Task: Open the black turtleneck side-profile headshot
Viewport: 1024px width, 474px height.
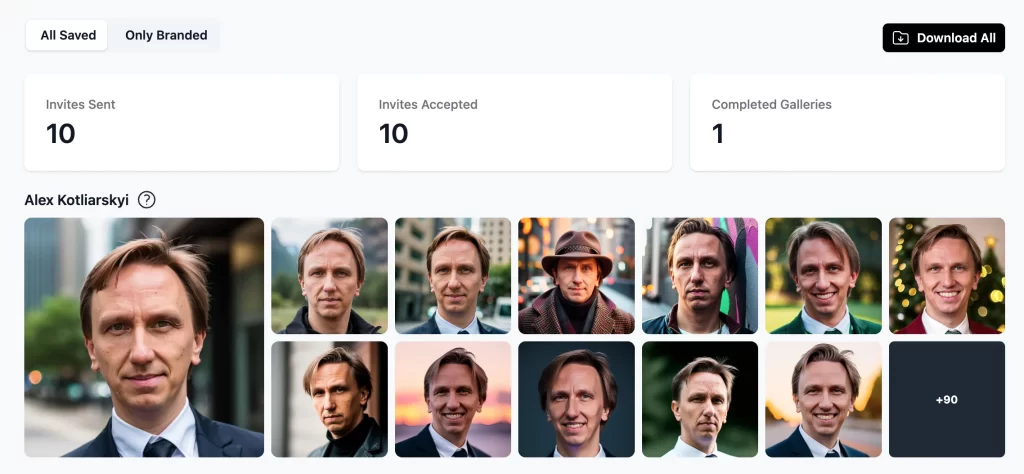Action: [x=329, y=399]
